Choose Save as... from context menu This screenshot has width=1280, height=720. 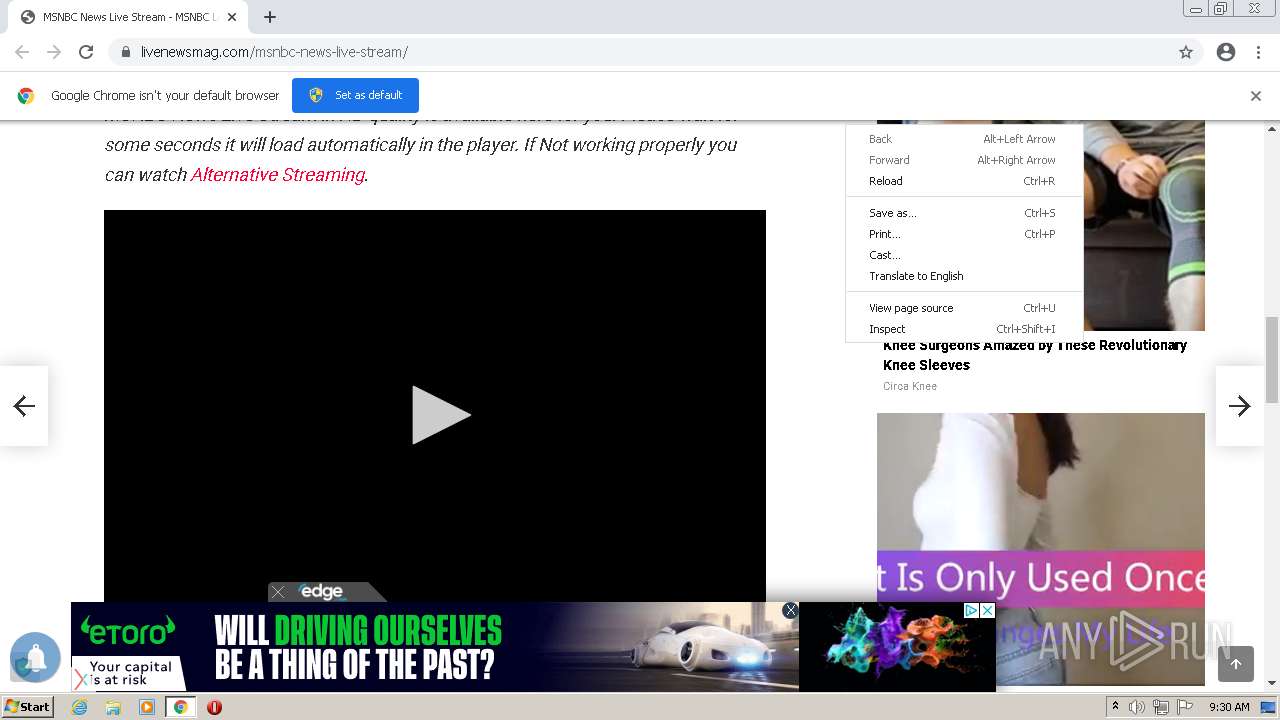click(964, 213)
